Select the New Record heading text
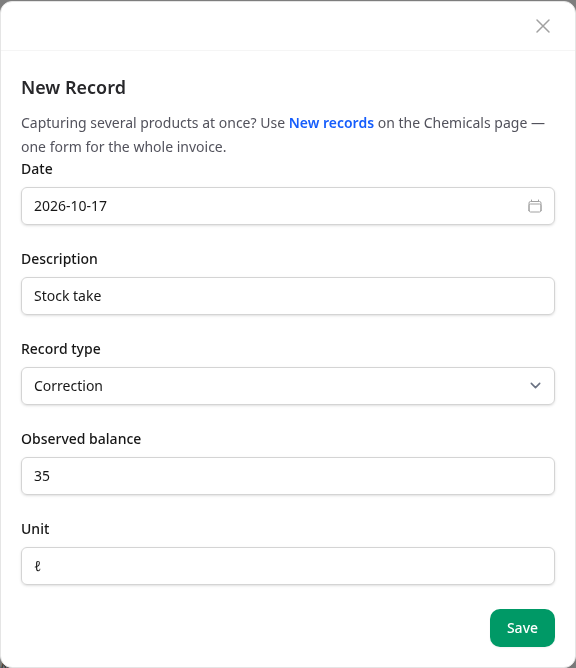Screen dimensions: 576x668 [x=73, y=88]
